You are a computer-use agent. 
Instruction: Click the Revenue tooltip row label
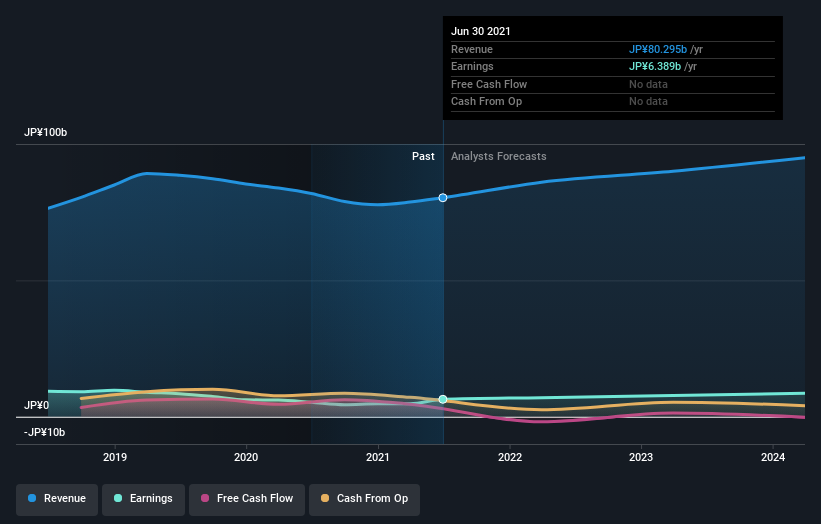tap(472, 49)
